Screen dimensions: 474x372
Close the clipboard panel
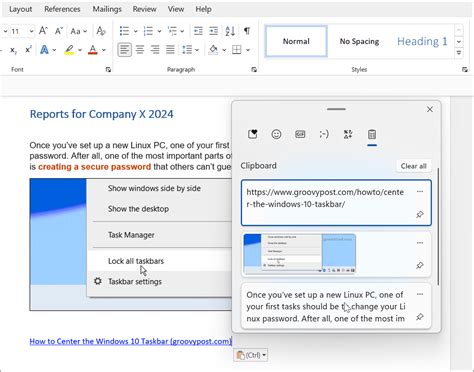430,109
